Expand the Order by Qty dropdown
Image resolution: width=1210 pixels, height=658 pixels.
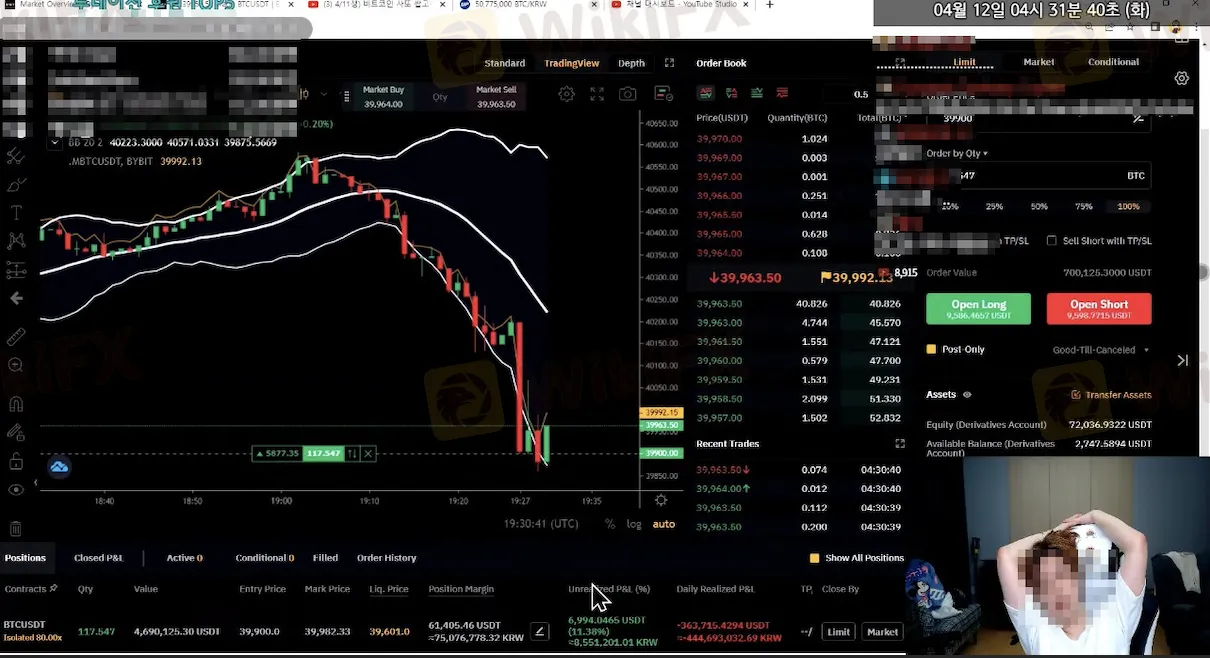pos(957,153)
